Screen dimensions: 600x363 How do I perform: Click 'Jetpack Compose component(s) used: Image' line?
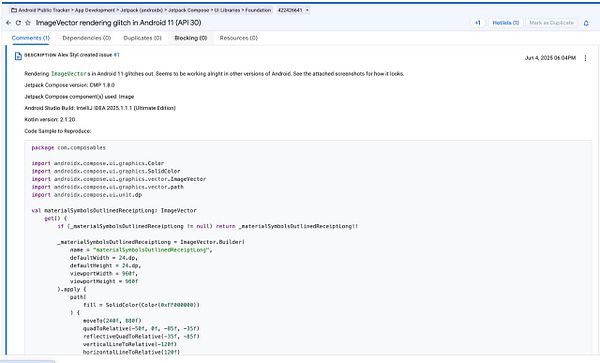79,97
